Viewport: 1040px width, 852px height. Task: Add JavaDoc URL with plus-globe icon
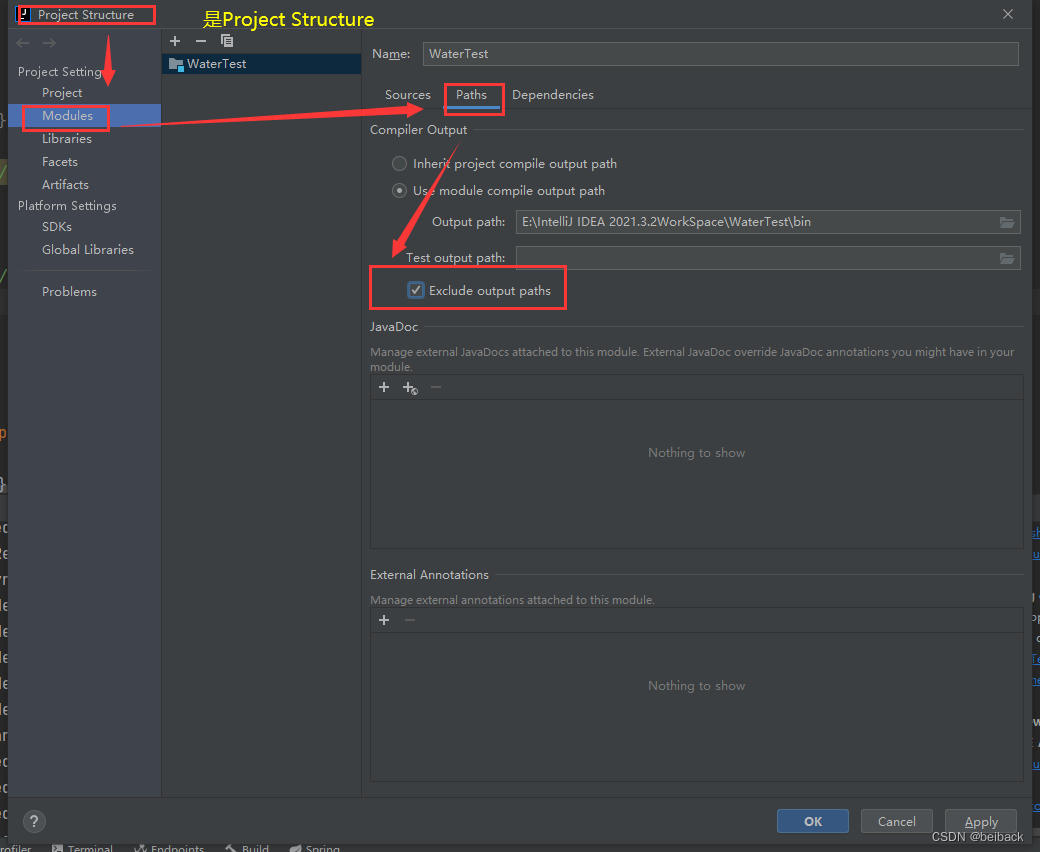(411, 388)
